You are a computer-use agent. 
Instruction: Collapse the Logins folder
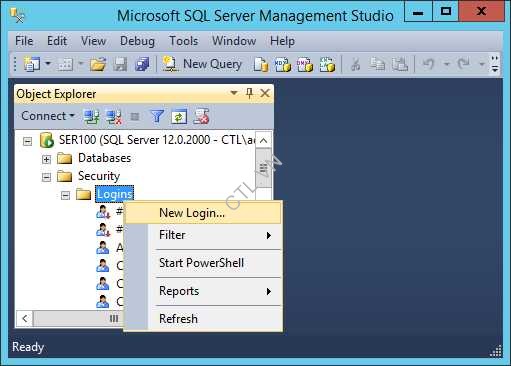[65, 195]
